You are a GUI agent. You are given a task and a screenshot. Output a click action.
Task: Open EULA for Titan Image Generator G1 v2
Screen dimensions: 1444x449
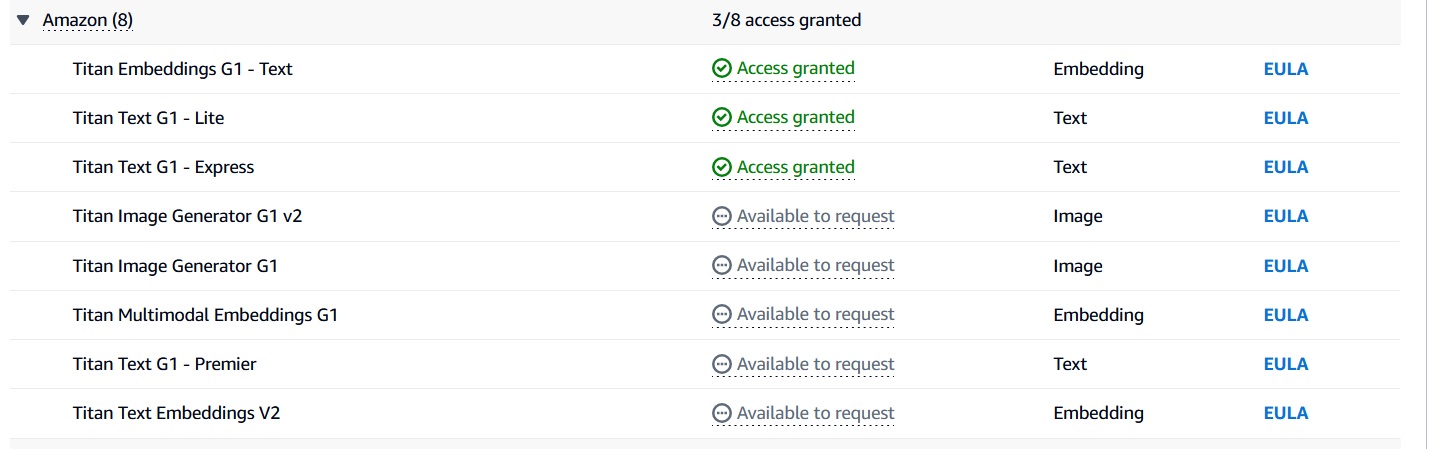click(x=1285, y=216)
